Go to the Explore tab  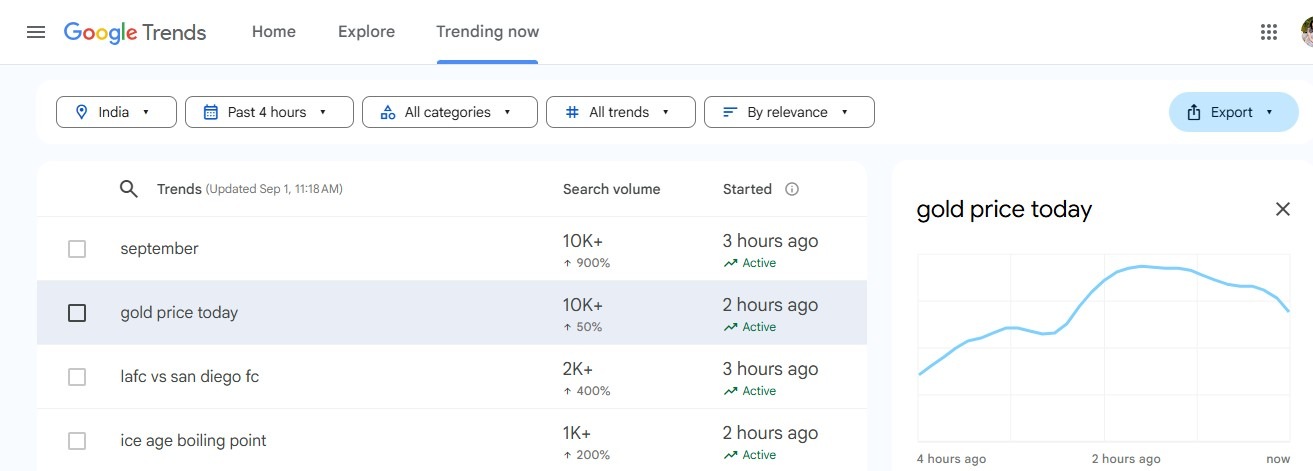click(366, 32)
